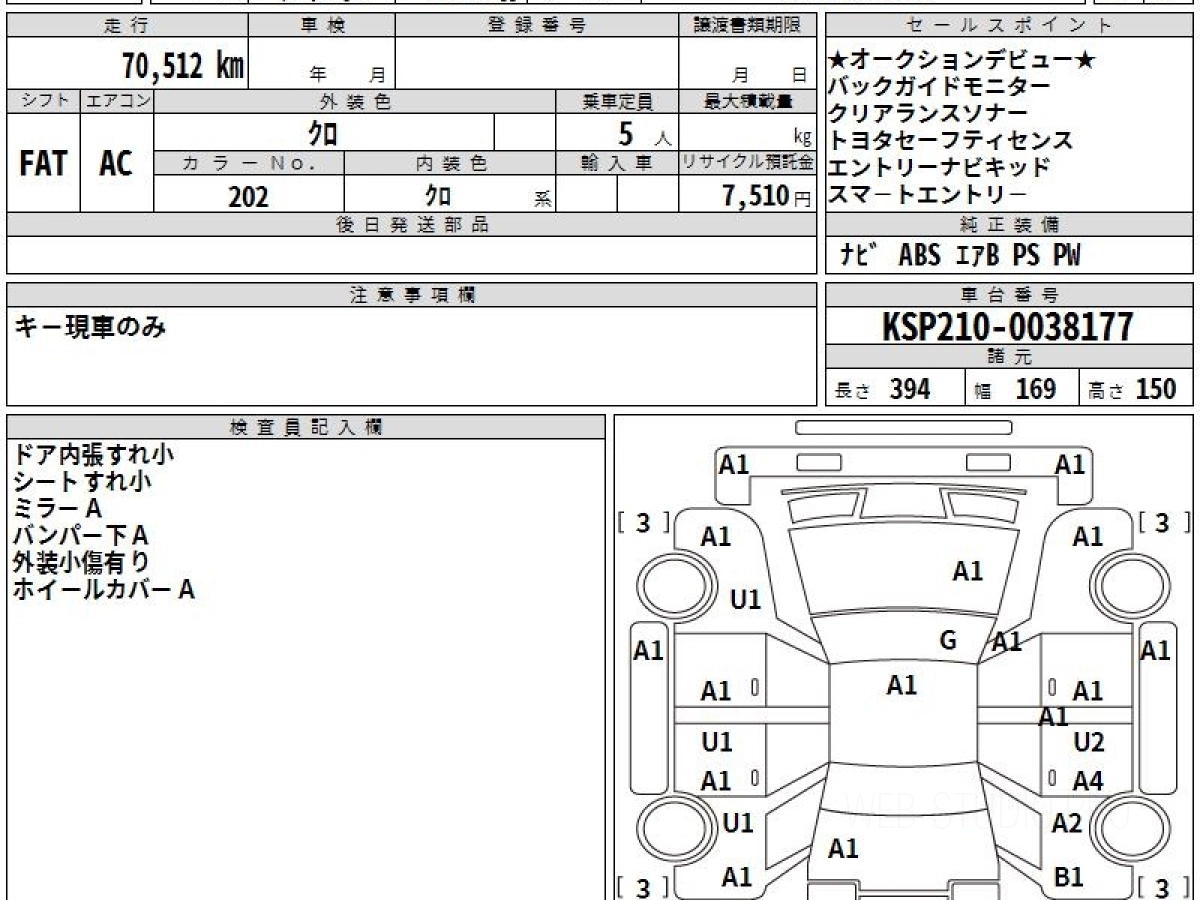Viewport: 1200px width, 900px height.
Task: Select the 登録番号 header
Action: (x=536, y=26)
